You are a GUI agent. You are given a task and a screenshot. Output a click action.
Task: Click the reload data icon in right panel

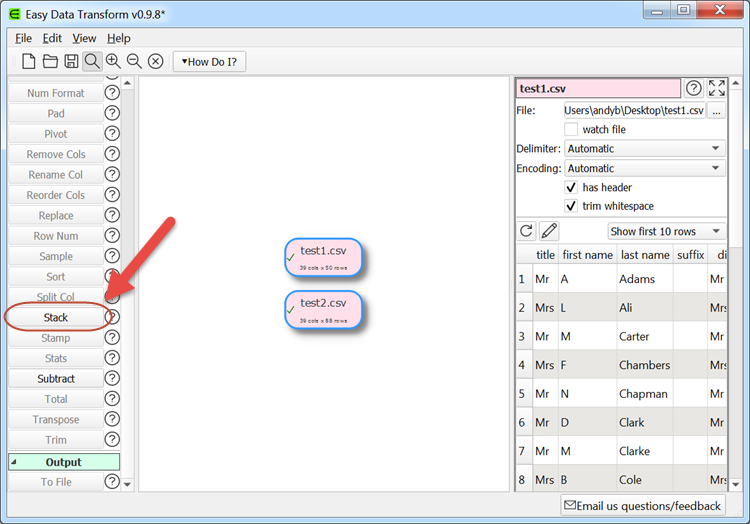tap(527, 231)
